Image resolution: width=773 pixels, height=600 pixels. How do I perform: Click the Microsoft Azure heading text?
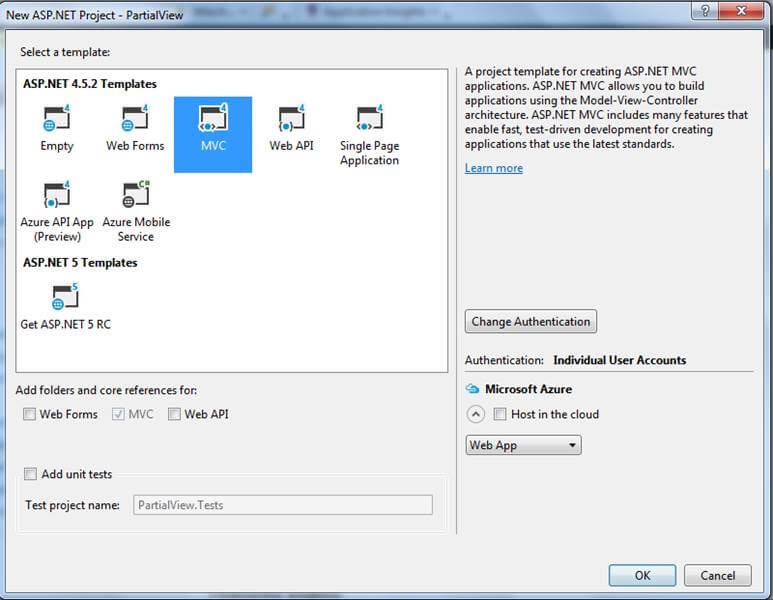528,389
